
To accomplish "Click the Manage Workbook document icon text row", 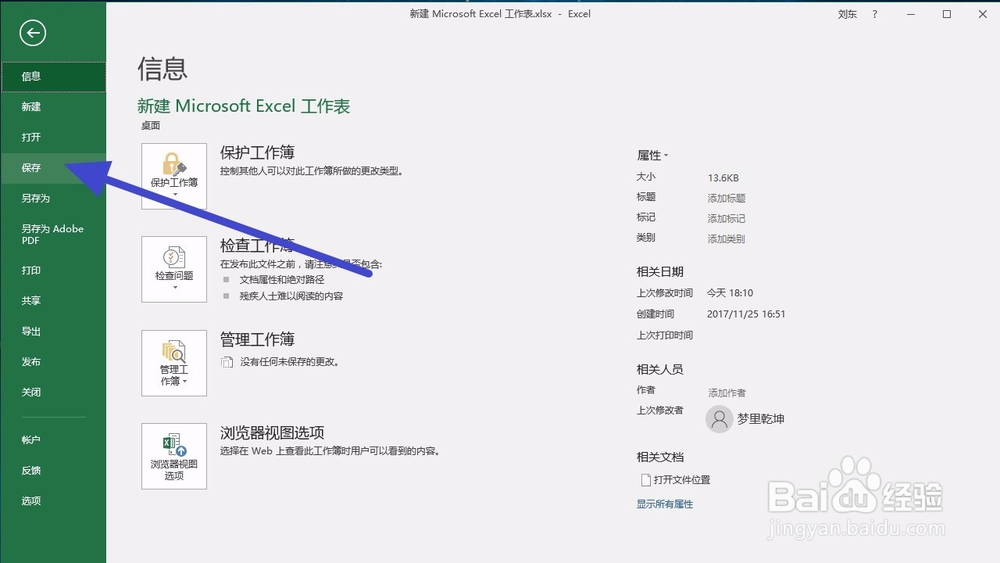I will click(x=280, y=362).
